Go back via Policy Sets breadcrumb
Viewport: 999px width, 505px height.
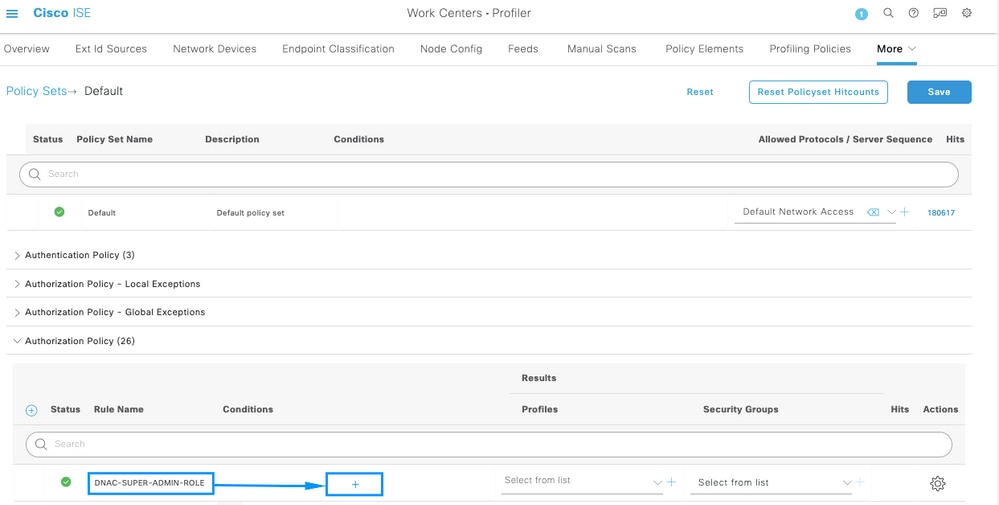(x=36, y=91)
